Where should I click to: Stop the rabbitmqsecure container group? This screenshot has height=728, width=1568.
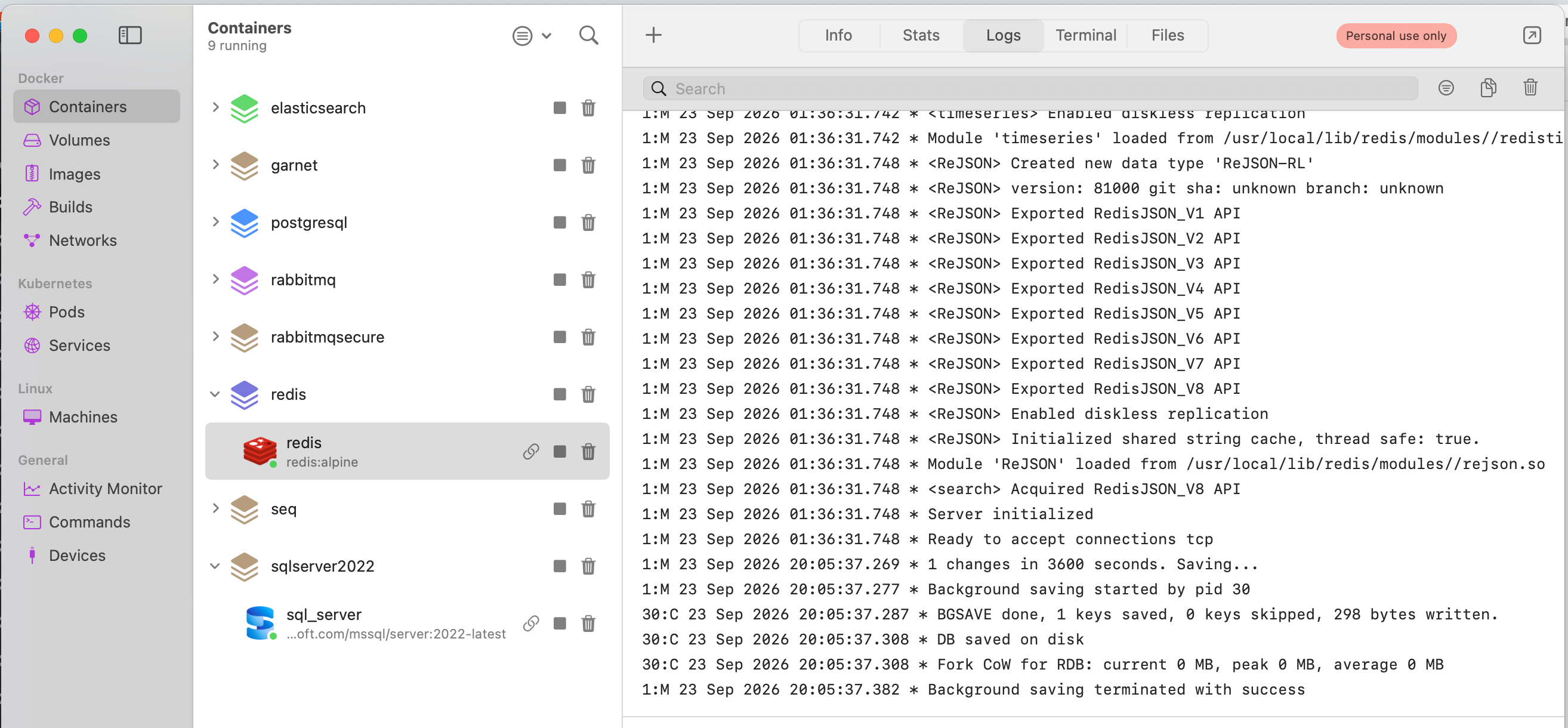pos(560,337)
